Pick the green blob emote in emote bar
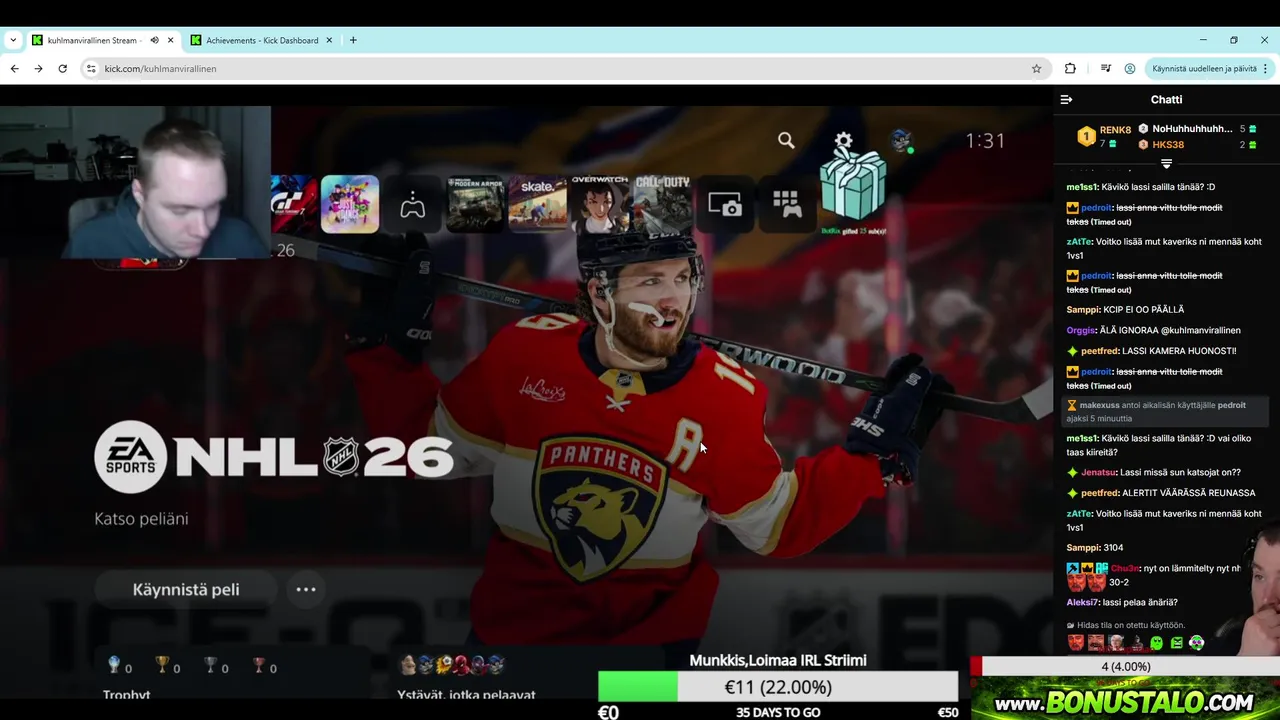Image resolution: width=1280 pixels, height=720 pixels. coord(1156,643)
